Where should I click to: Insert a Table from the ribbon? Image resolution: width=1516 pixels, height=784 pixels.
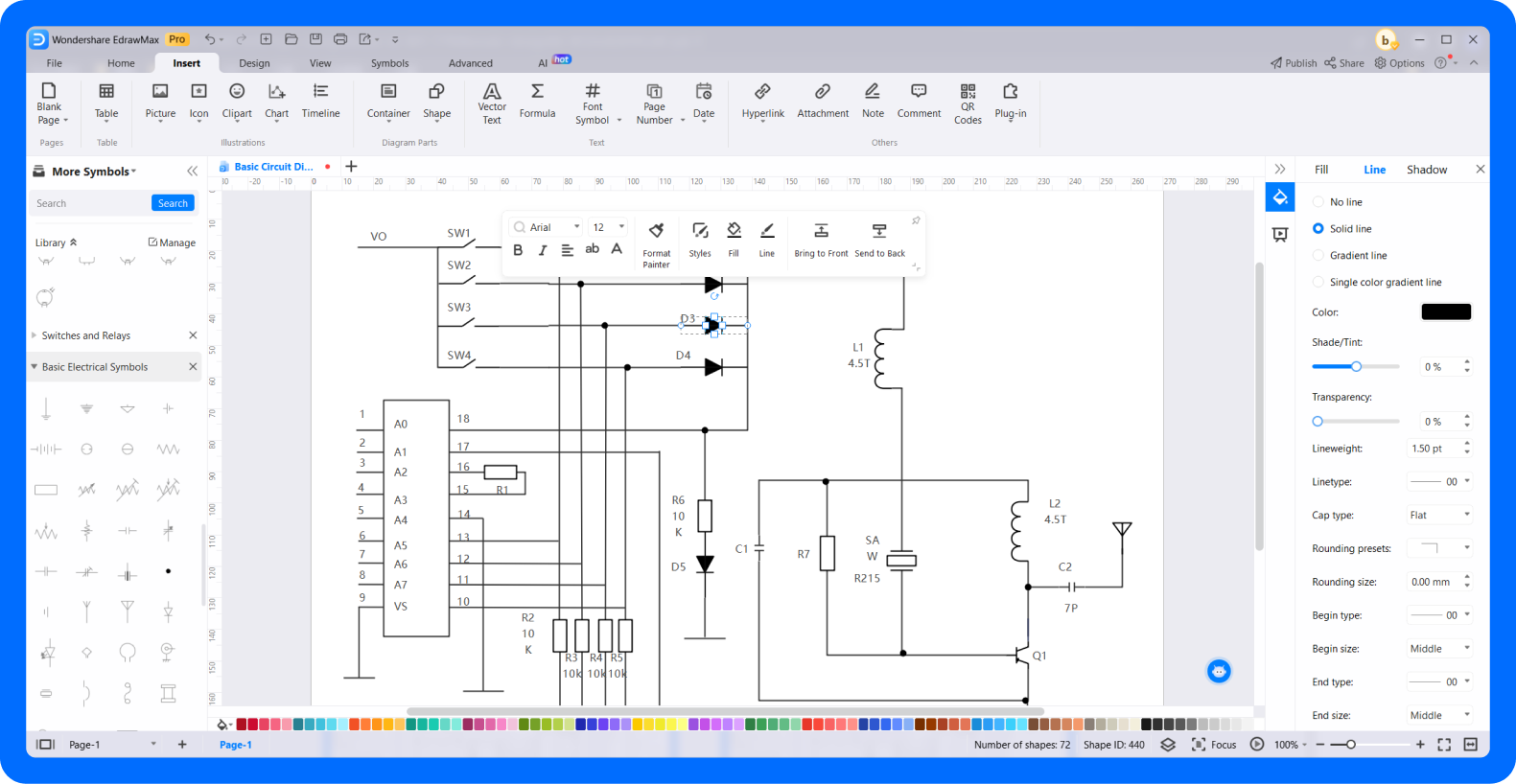106,101
